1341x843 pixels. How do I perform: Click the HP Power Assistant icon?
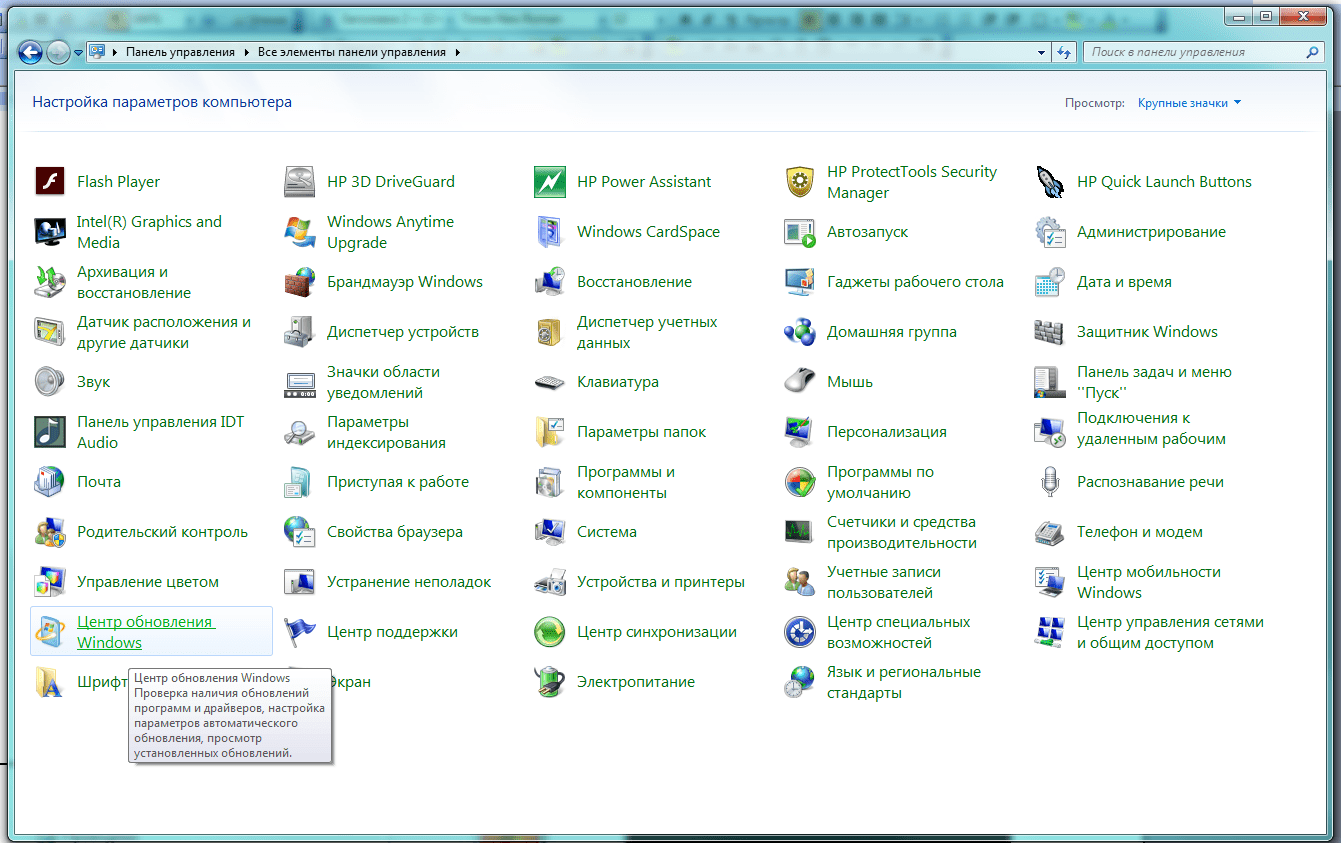(550, 182)
